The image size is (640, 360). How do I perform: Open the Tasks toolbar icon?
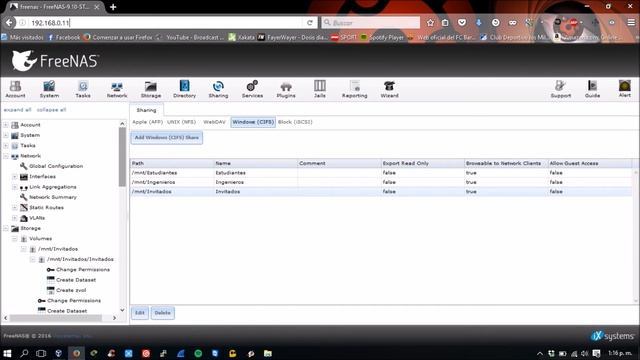(x=83, y=89)
